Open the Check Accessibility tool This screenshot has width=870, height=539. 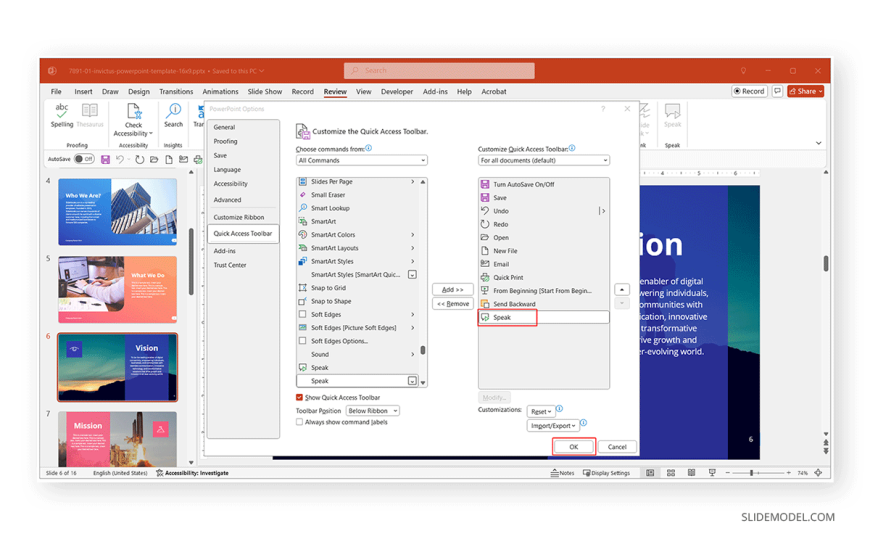click(133, 119)
